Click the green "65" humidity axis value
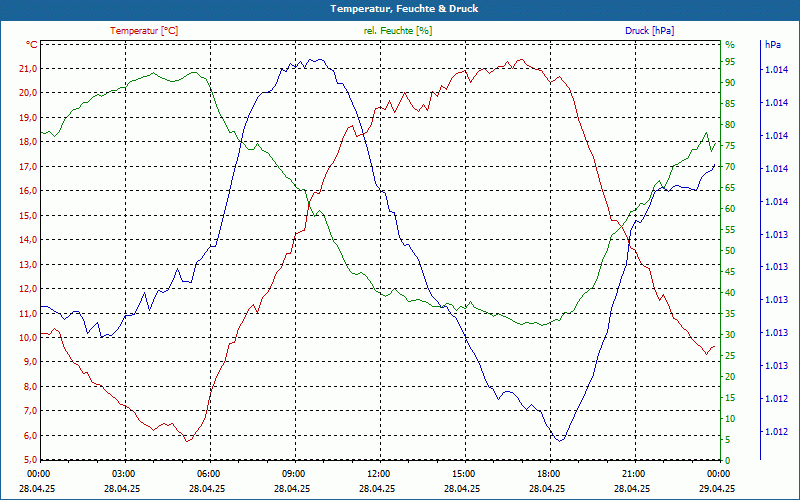This screenshot has width=800, height=500. click(730, 188)
